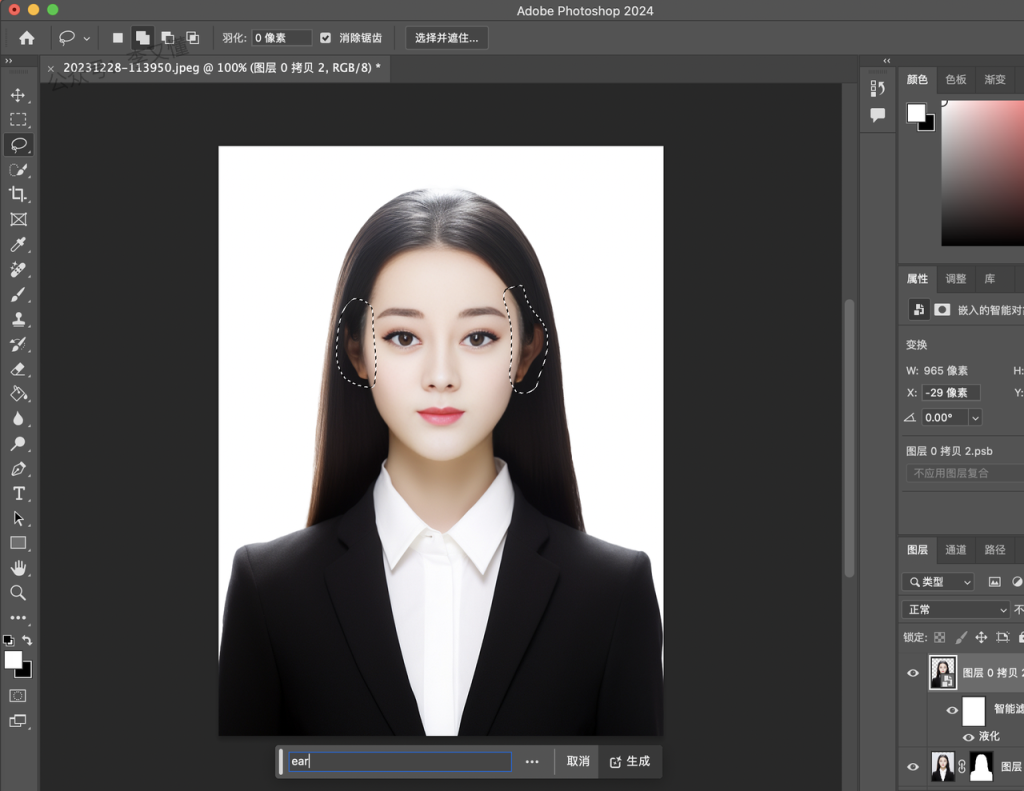Click the 选择并遮住 button
This screenshot has height=791, width=1024.
[446, 38]
